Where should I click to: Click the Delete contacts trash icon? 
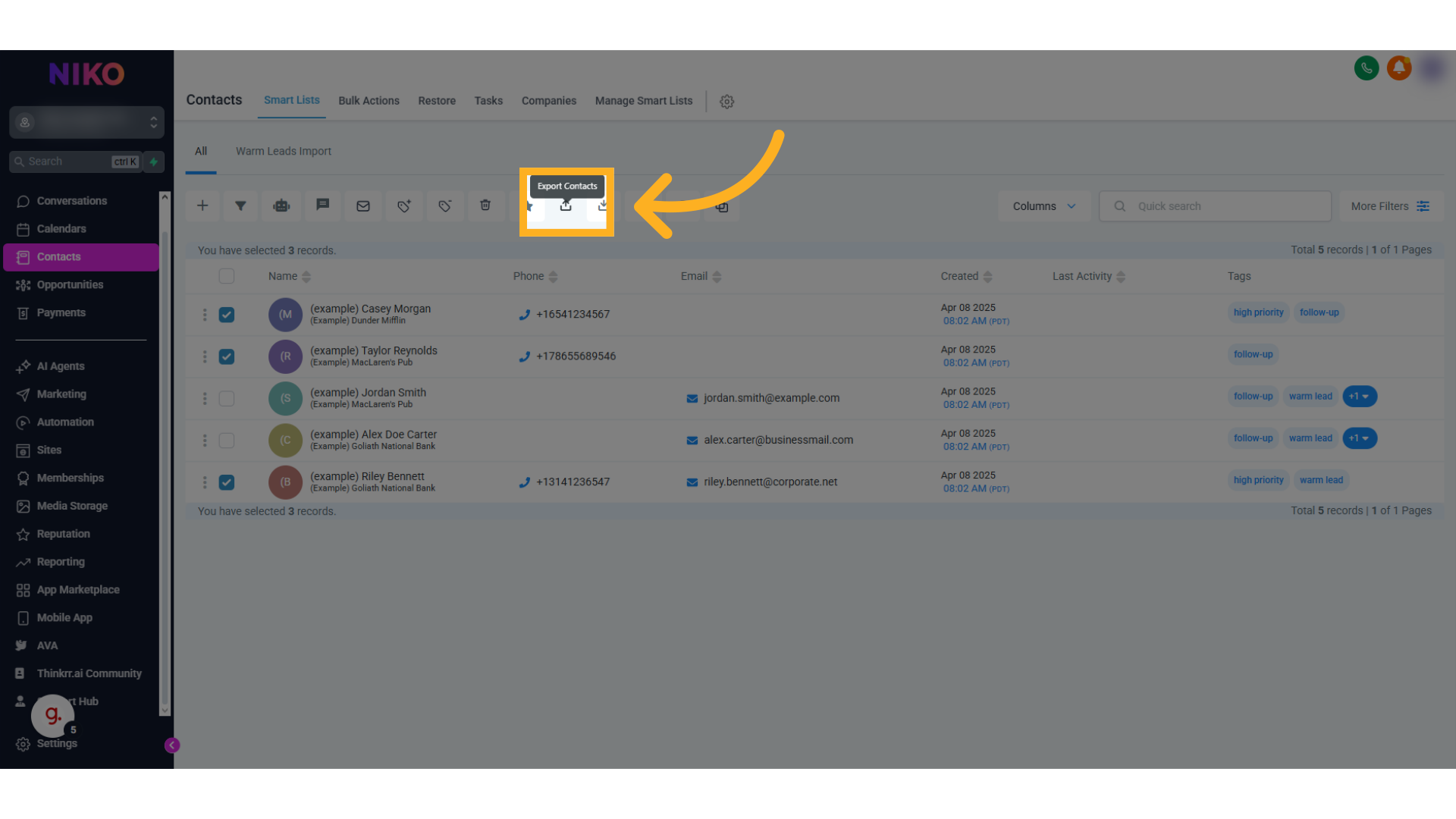tap(485, 206)
